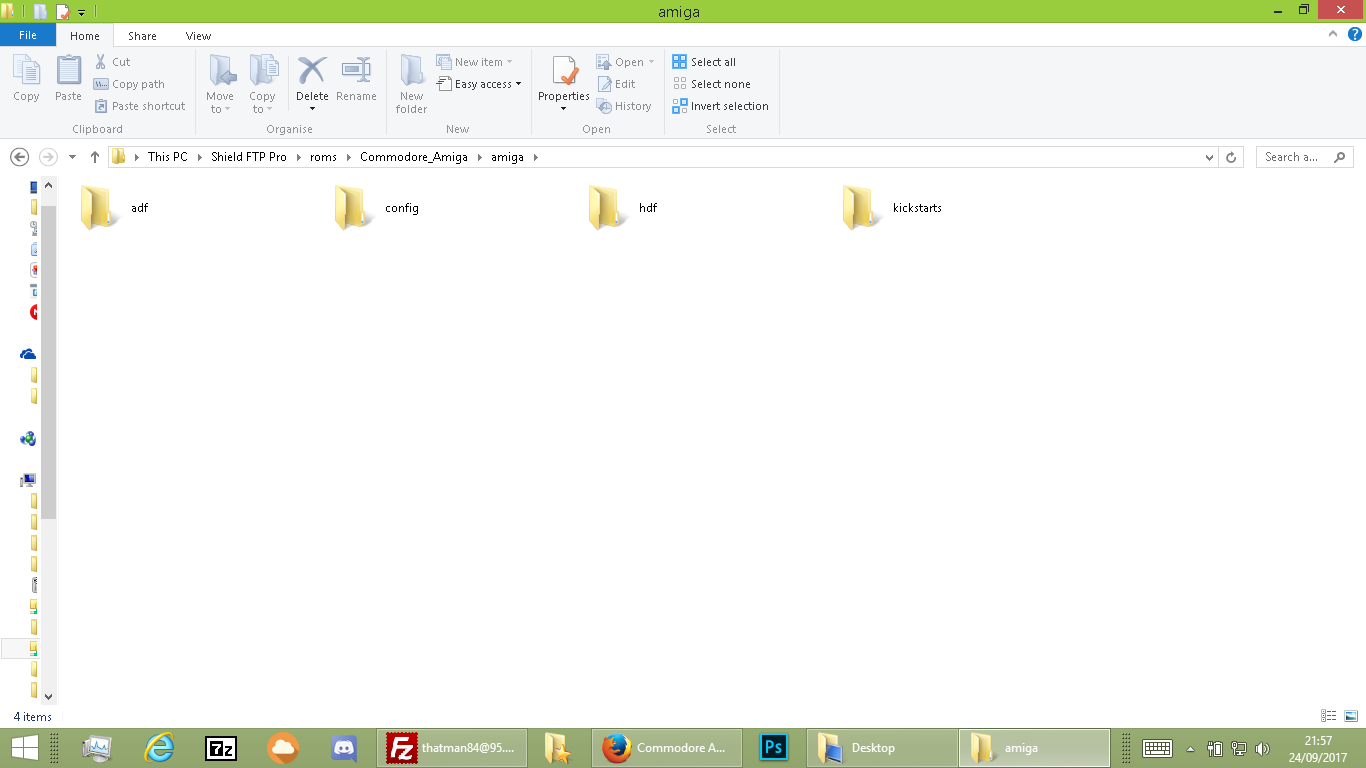This screenshot has width=1366, height=768.
Task: Switch to the View tab
Action: tap(198, 35)
